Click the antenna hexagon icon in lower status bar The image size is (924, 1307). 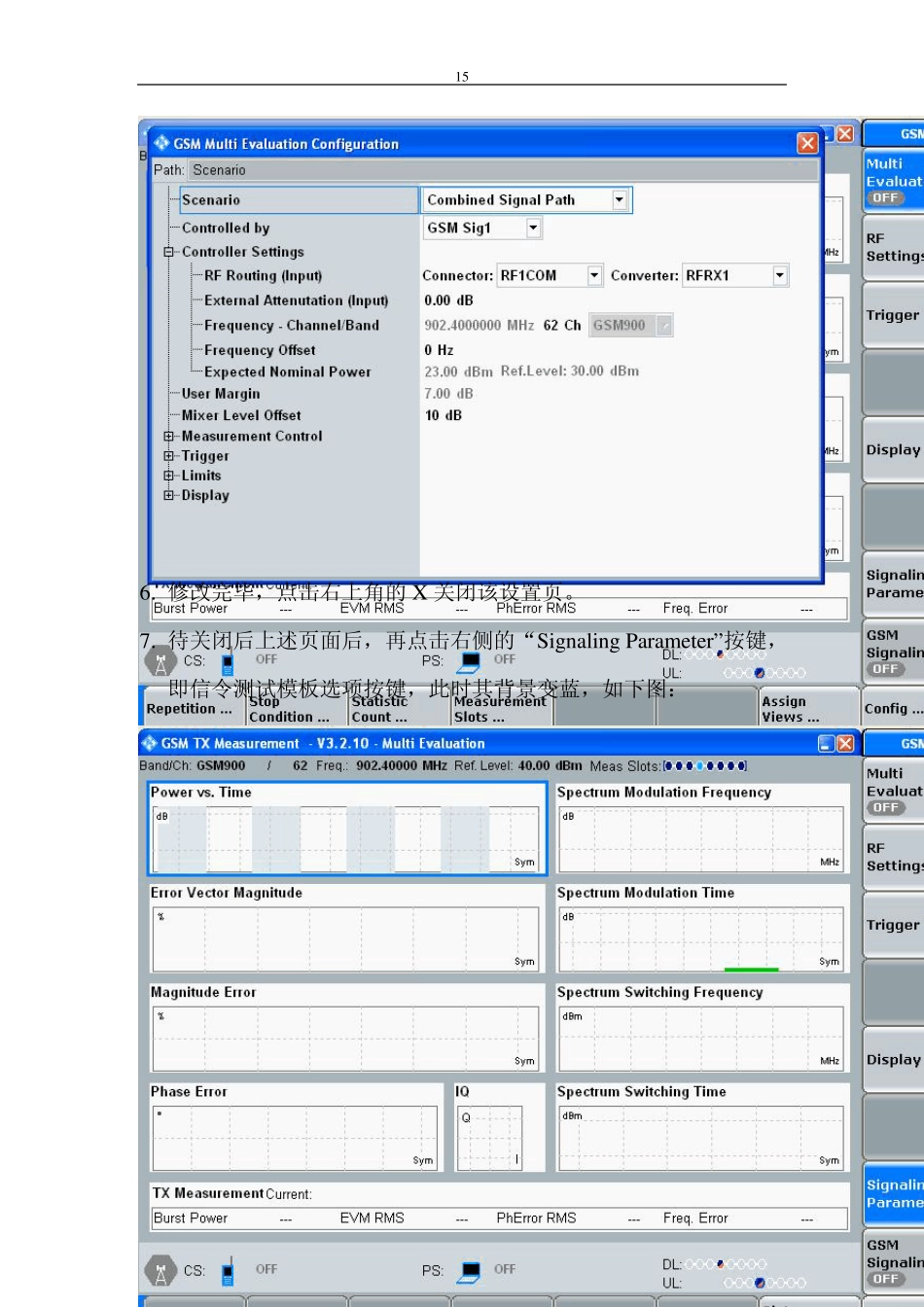tap(160, 1271)
